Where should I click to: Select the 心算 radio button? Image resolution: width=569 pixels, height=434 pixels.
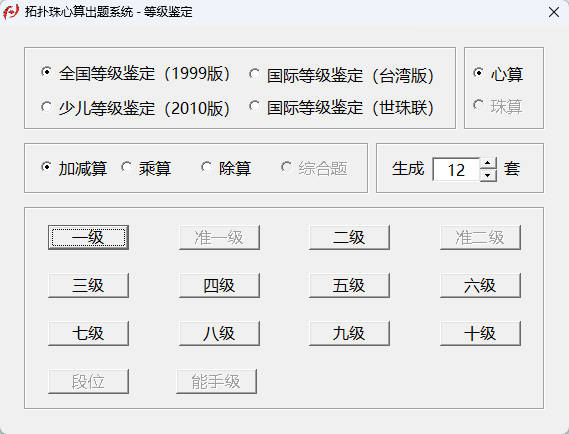pos(498,74)
